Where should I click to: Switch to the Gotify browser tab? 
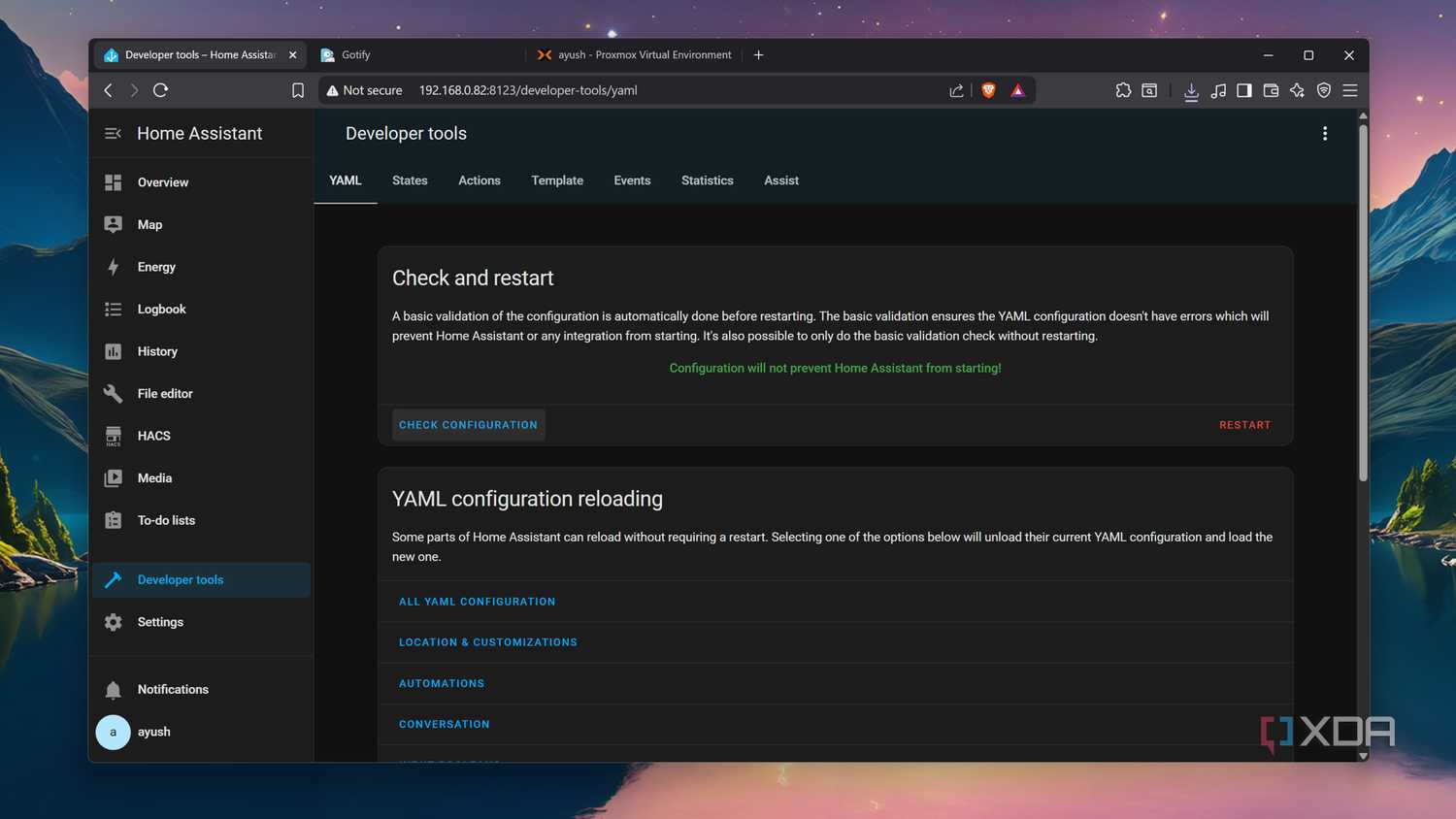pos(417,55)
